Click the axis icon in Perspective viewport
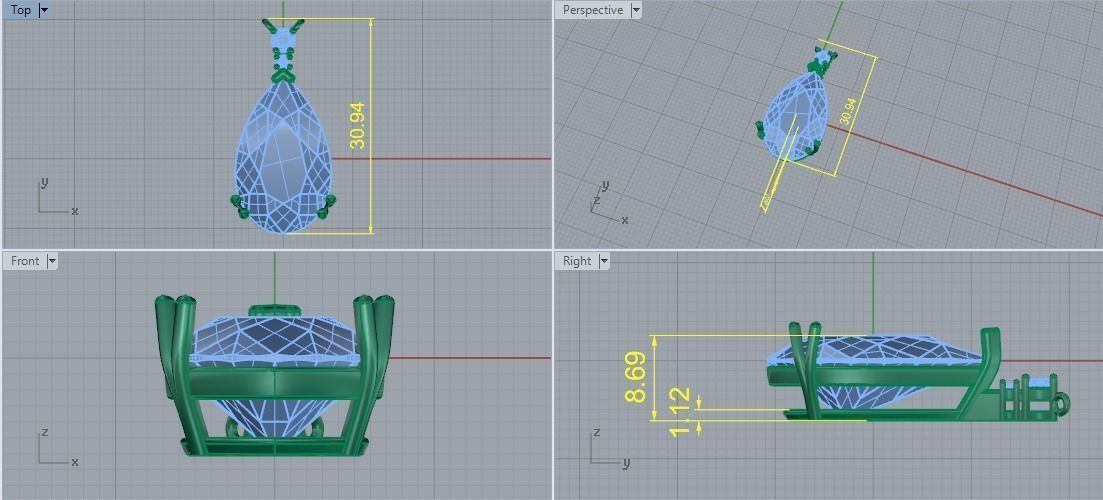 tap(609, 205)
